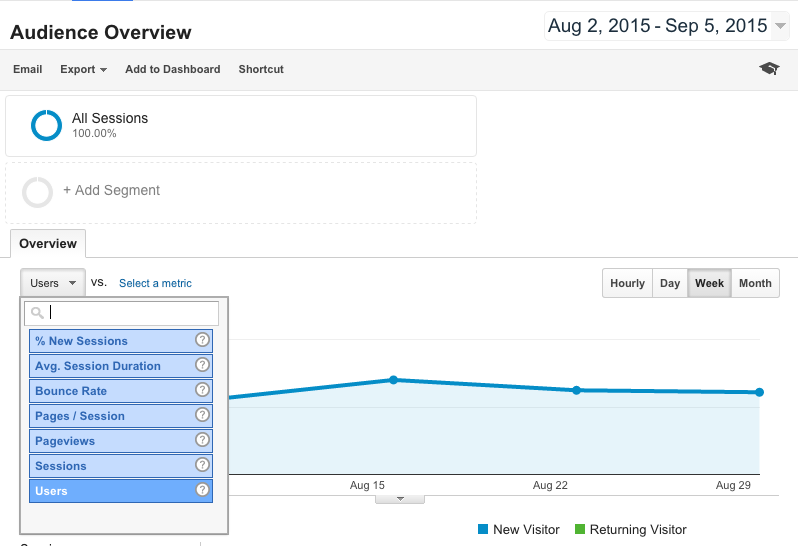Click the graduation cap education icon
This screenshot has height=546, width=798.
coord(768,69)
